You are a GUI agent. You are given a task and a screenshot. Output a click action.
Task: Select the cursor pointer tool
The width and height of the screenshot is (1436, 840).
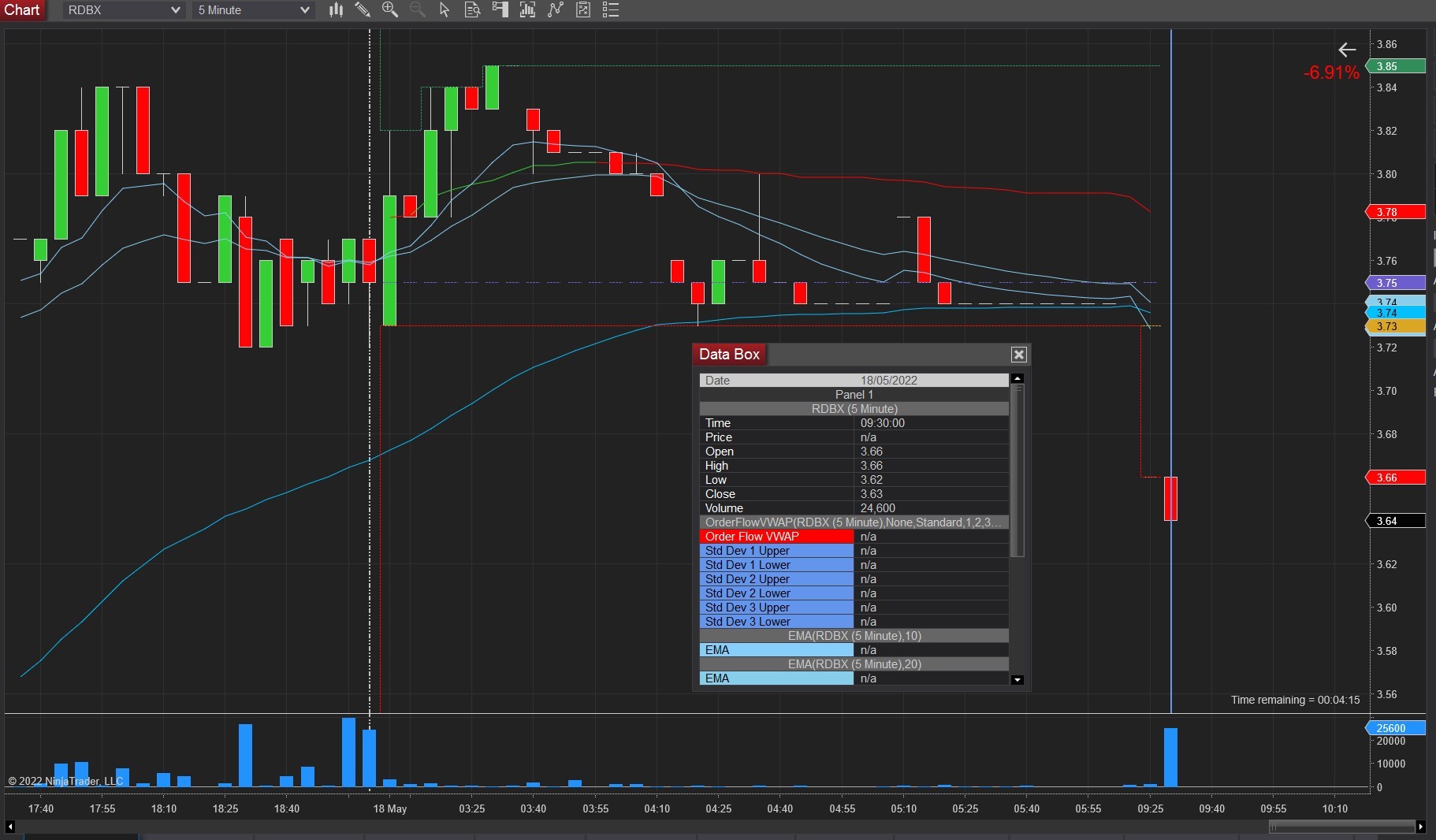[445, 10]
